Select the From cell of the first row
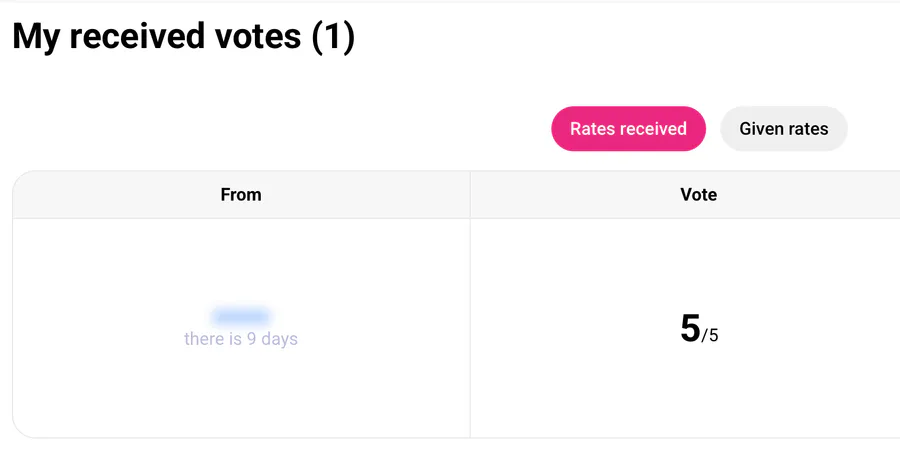The image size is (900, 454). [241, 328]
